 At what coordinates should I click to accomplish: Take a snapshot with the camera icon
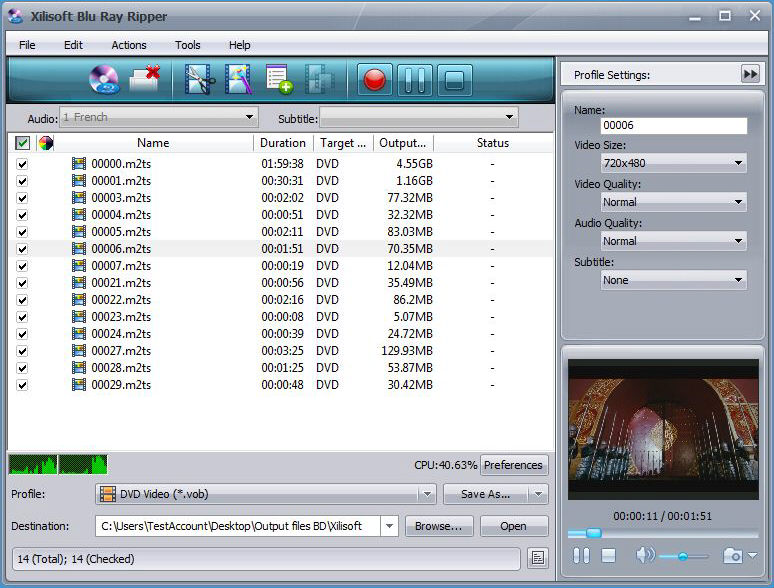click(x=733, y=556)
